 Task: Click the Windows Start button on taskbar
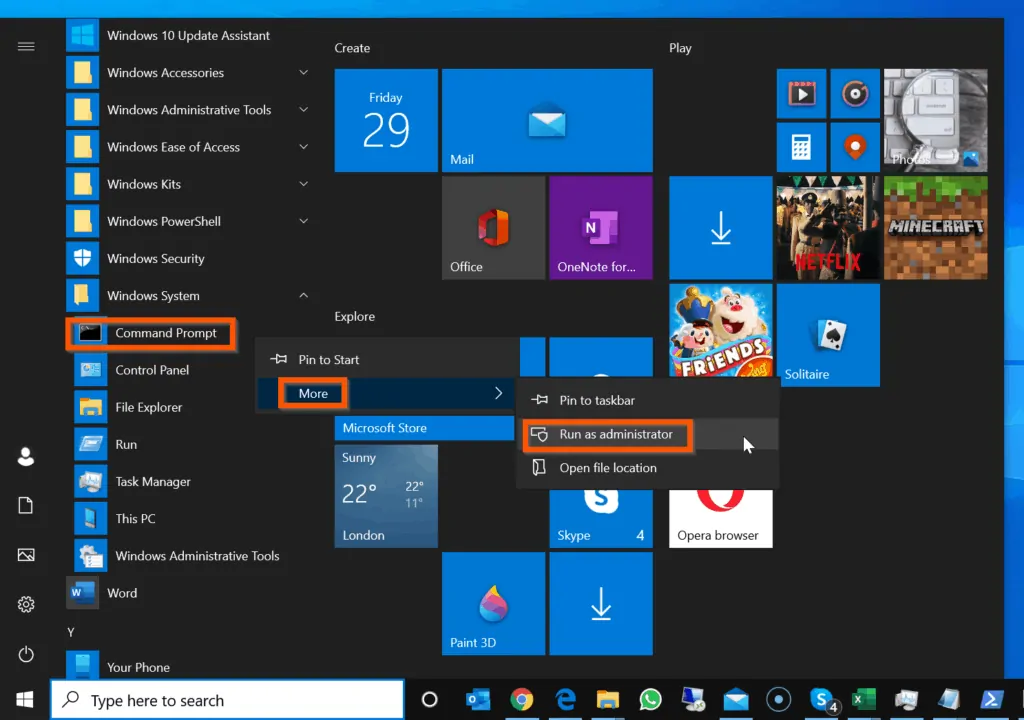pos(25,700)
